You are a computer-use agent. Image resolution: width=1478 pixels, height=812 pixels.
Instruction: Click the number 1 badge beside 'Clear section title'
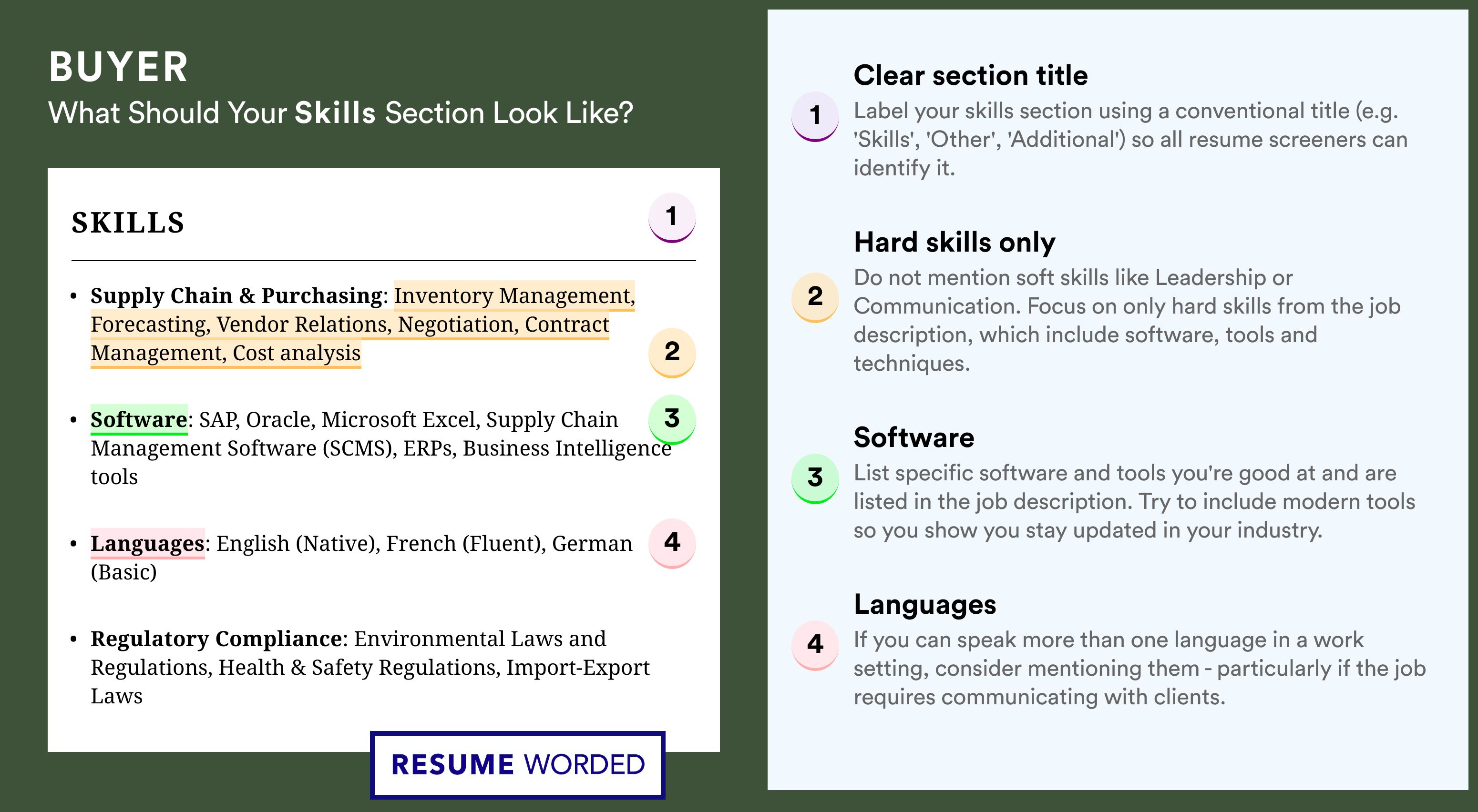click(815, 115)
